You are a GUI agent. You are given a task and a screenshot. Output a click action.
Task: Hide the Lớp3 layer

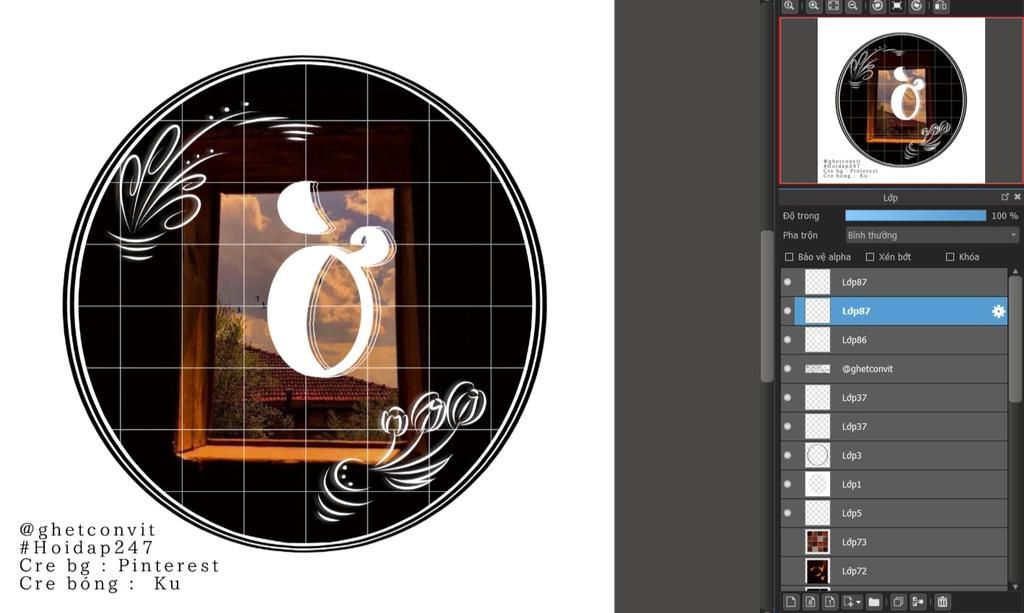point(788,455)
